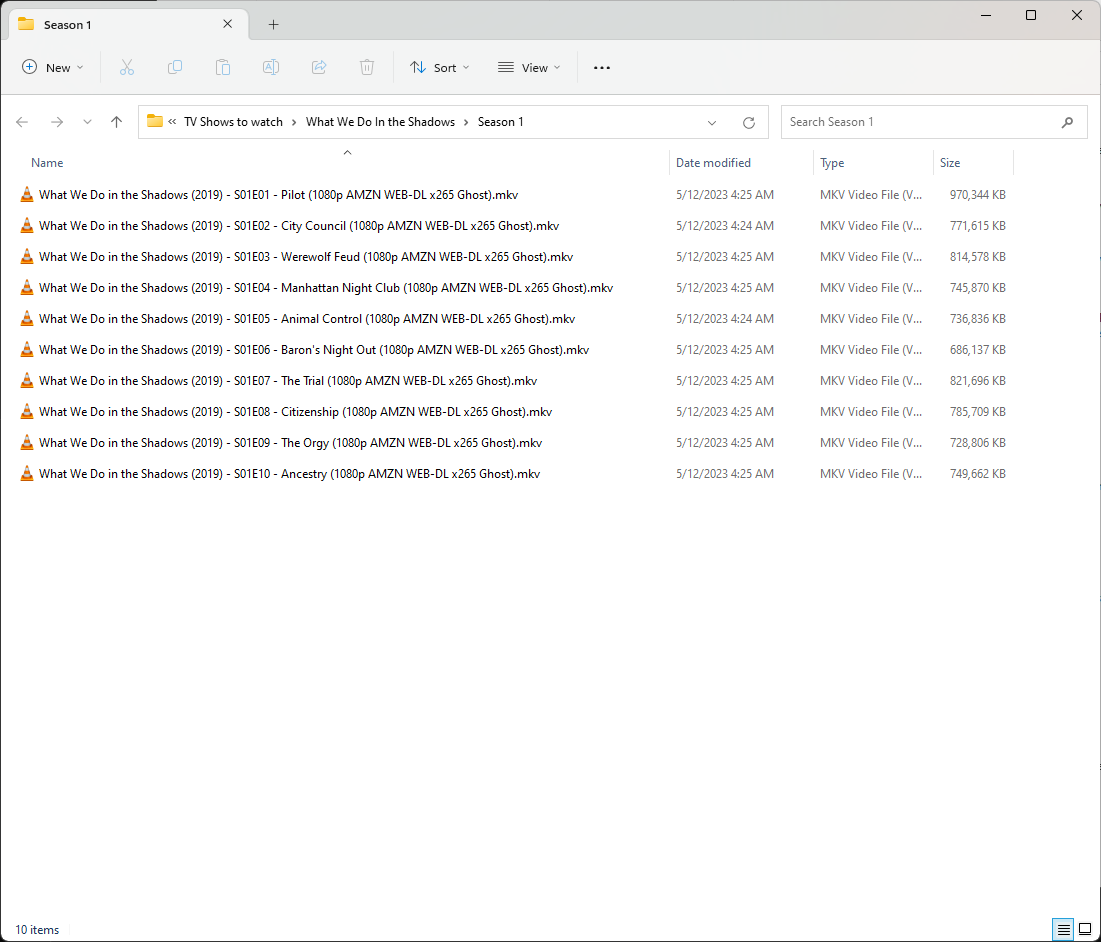The width and height of the screenshot is (1101, 942).
Task: Expand chevron after What We Do In the Shadows
Action: point(466,122)
